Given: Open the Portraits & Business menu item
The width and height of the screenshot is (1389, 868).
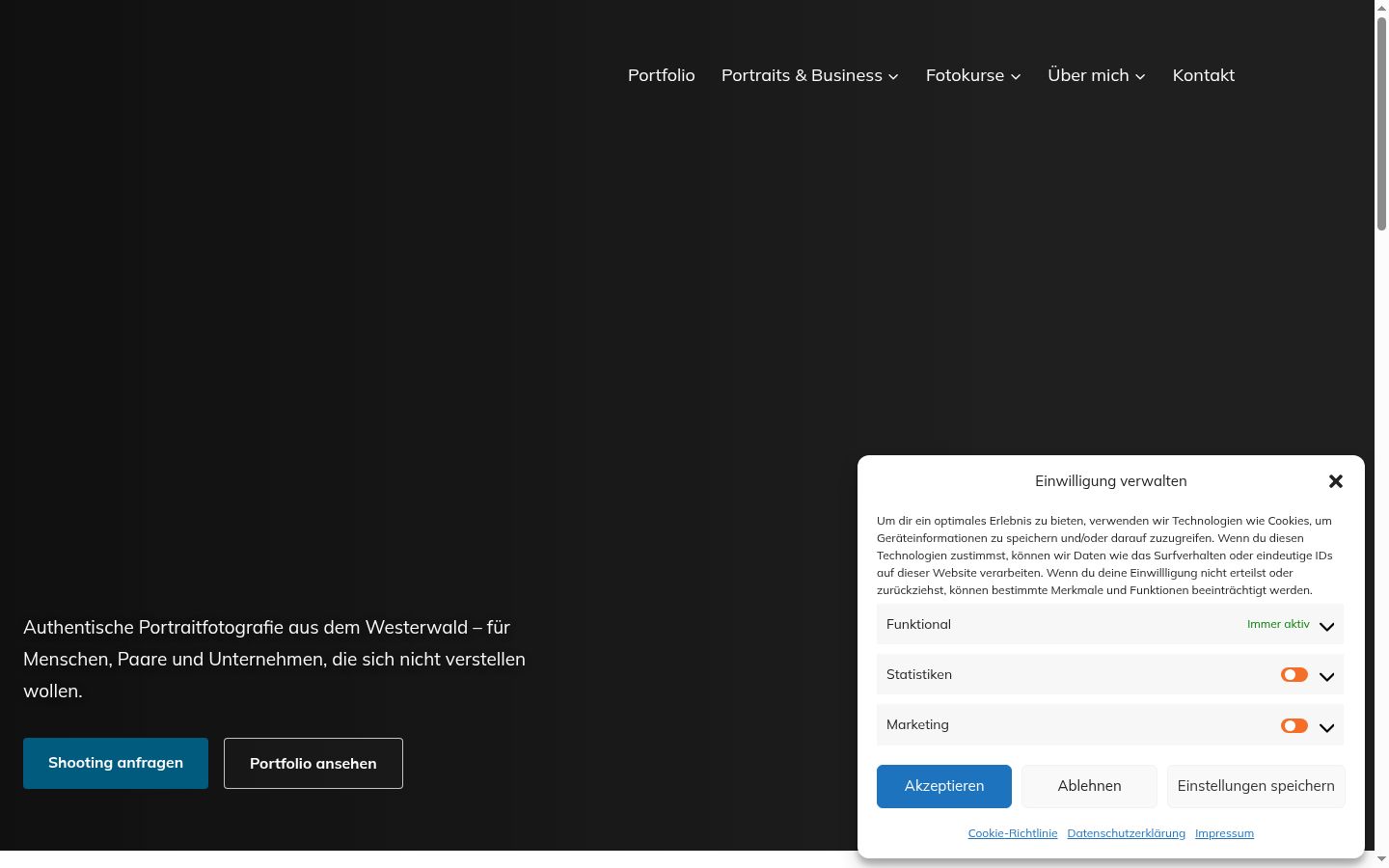Looking at the screenshot, I should tap(802, 75).
